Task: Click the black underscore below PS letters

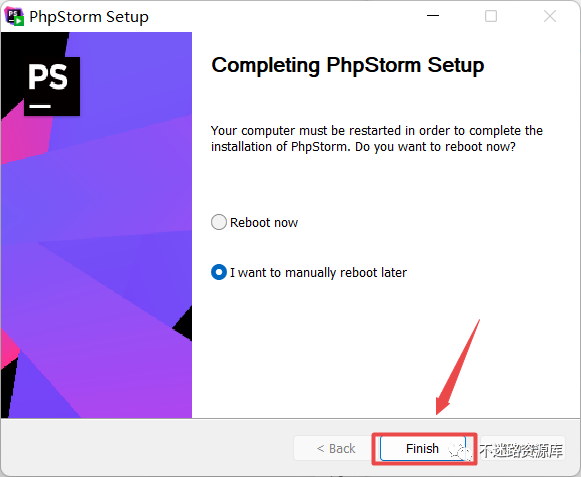Action: coord(40,106)
